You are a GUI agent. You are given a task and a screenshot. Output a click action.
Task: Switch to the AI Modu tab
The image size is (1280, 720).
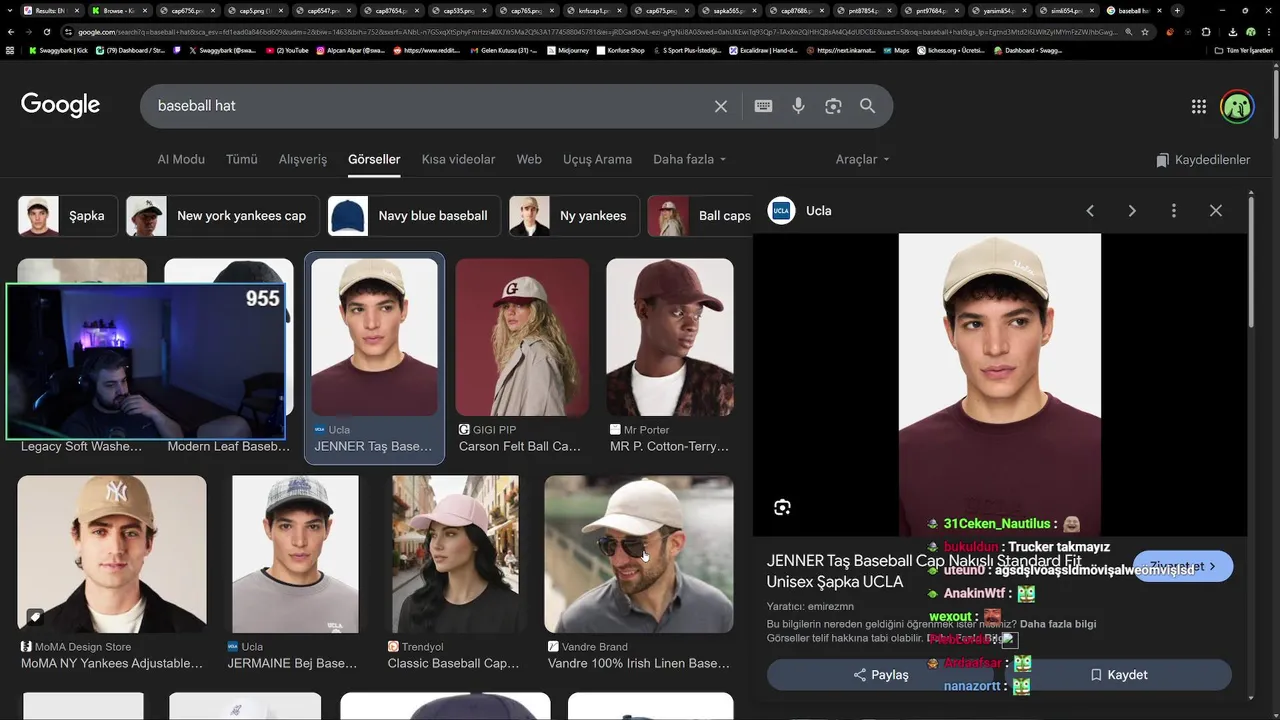(181, 160)
